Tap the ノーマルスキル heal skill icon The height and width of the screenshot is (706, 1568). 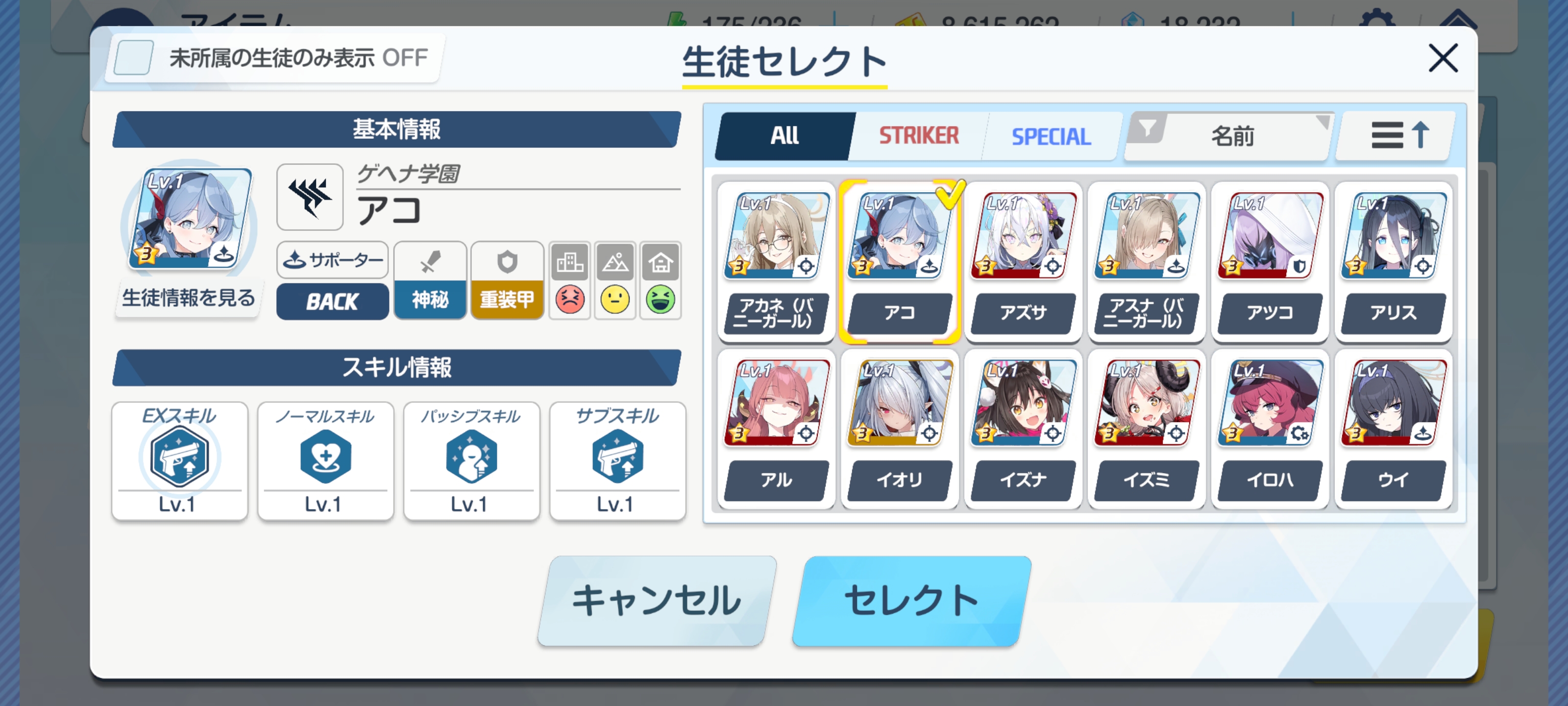[x=326, y=457]
